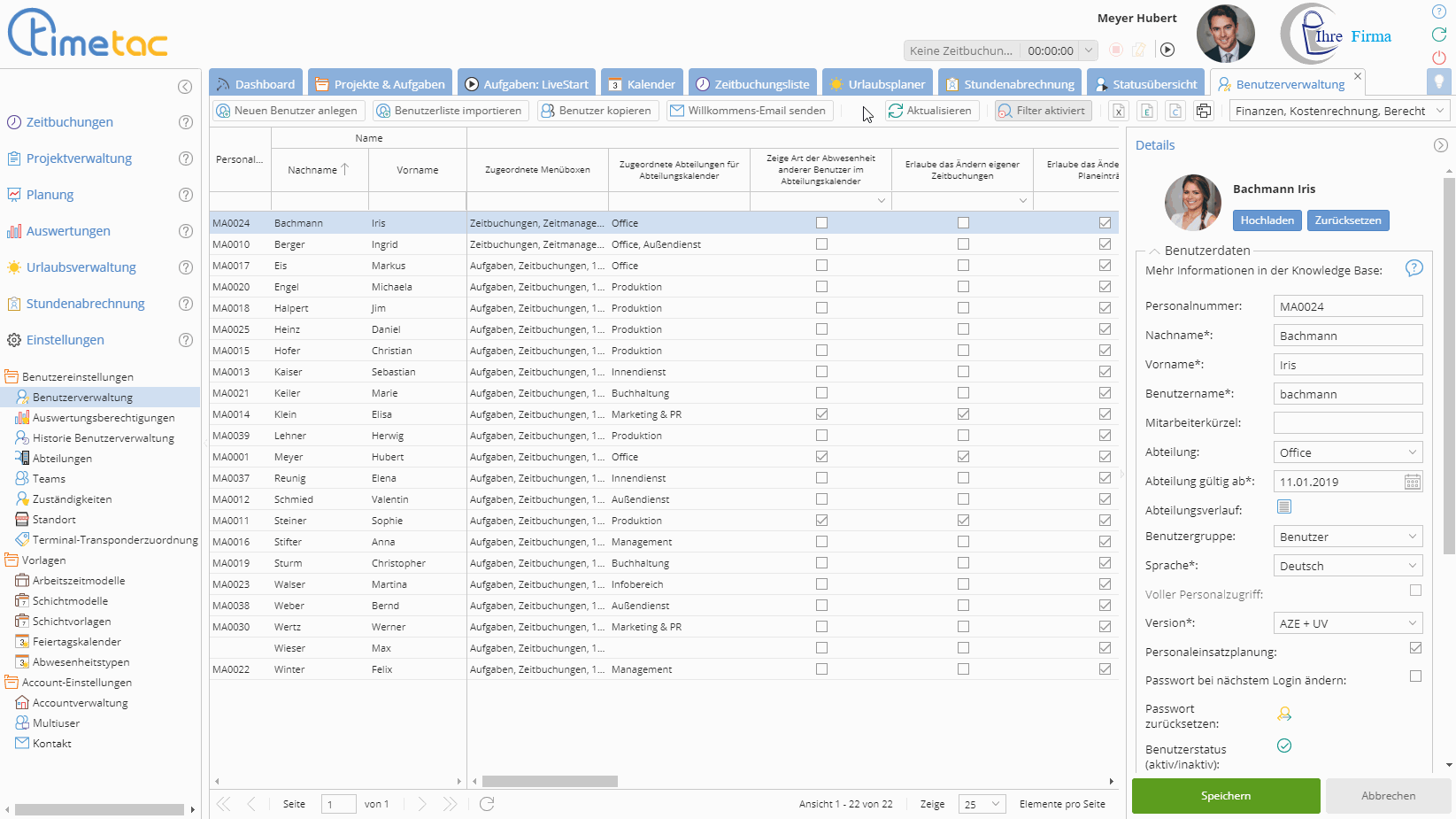Click the green Speichern button
Viewport: 1456px width, 819px height.
[1225, 796]
